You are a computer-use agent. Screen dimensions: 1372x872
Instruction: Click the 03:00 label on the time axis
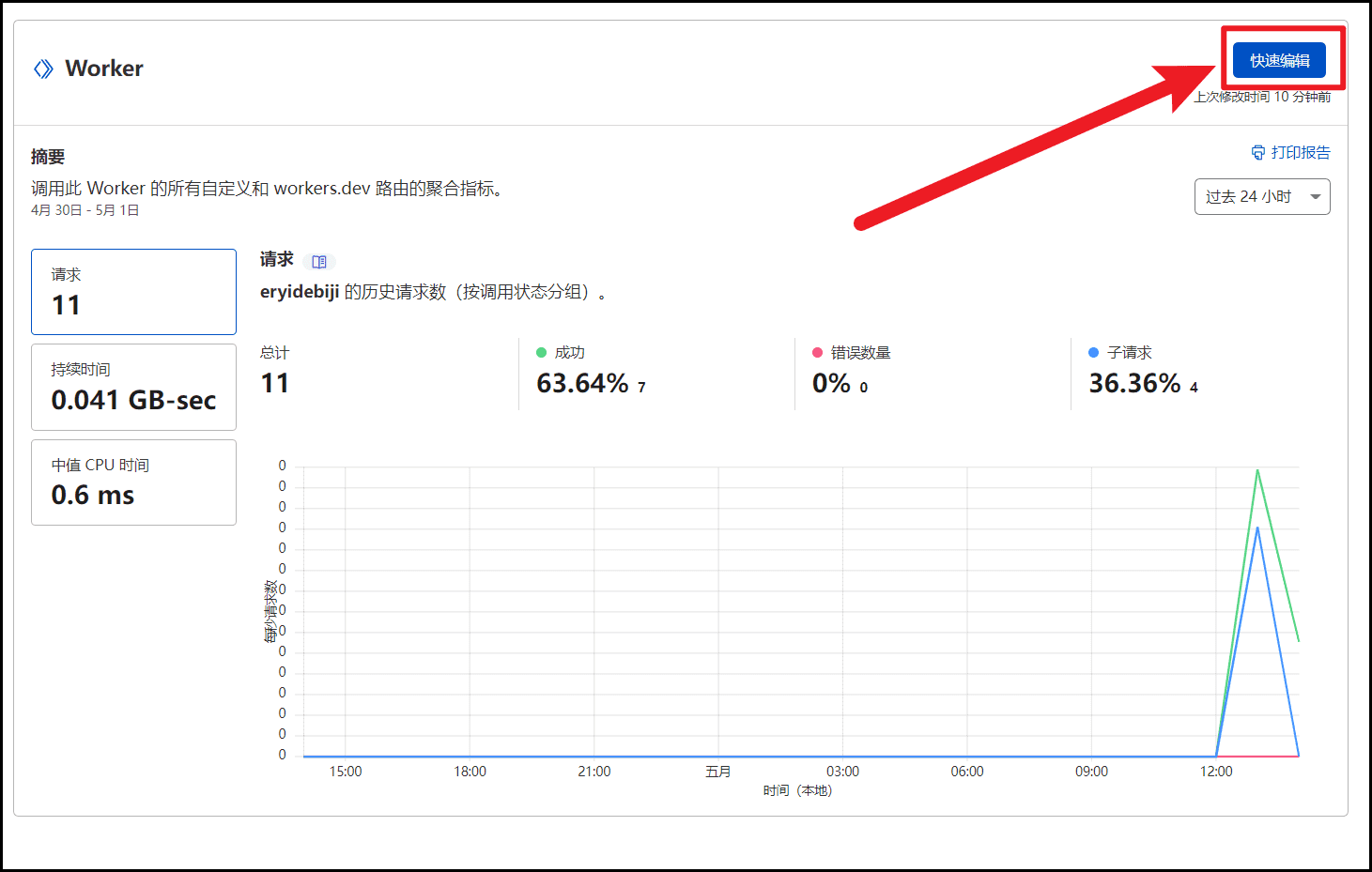coord(842,772)
